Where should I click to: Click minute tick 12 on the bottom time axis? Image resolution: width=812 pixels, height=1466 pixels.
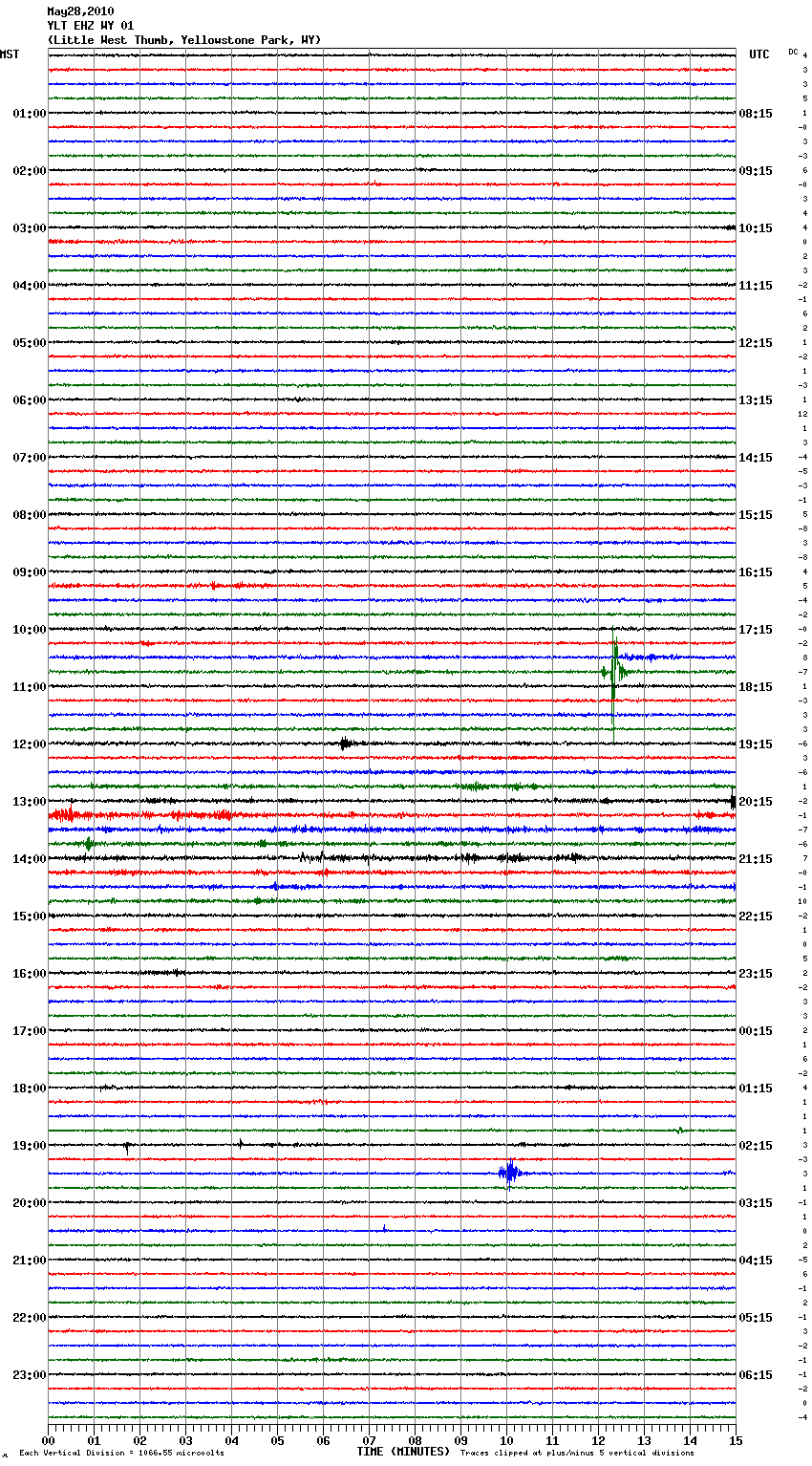(598, 1440)
